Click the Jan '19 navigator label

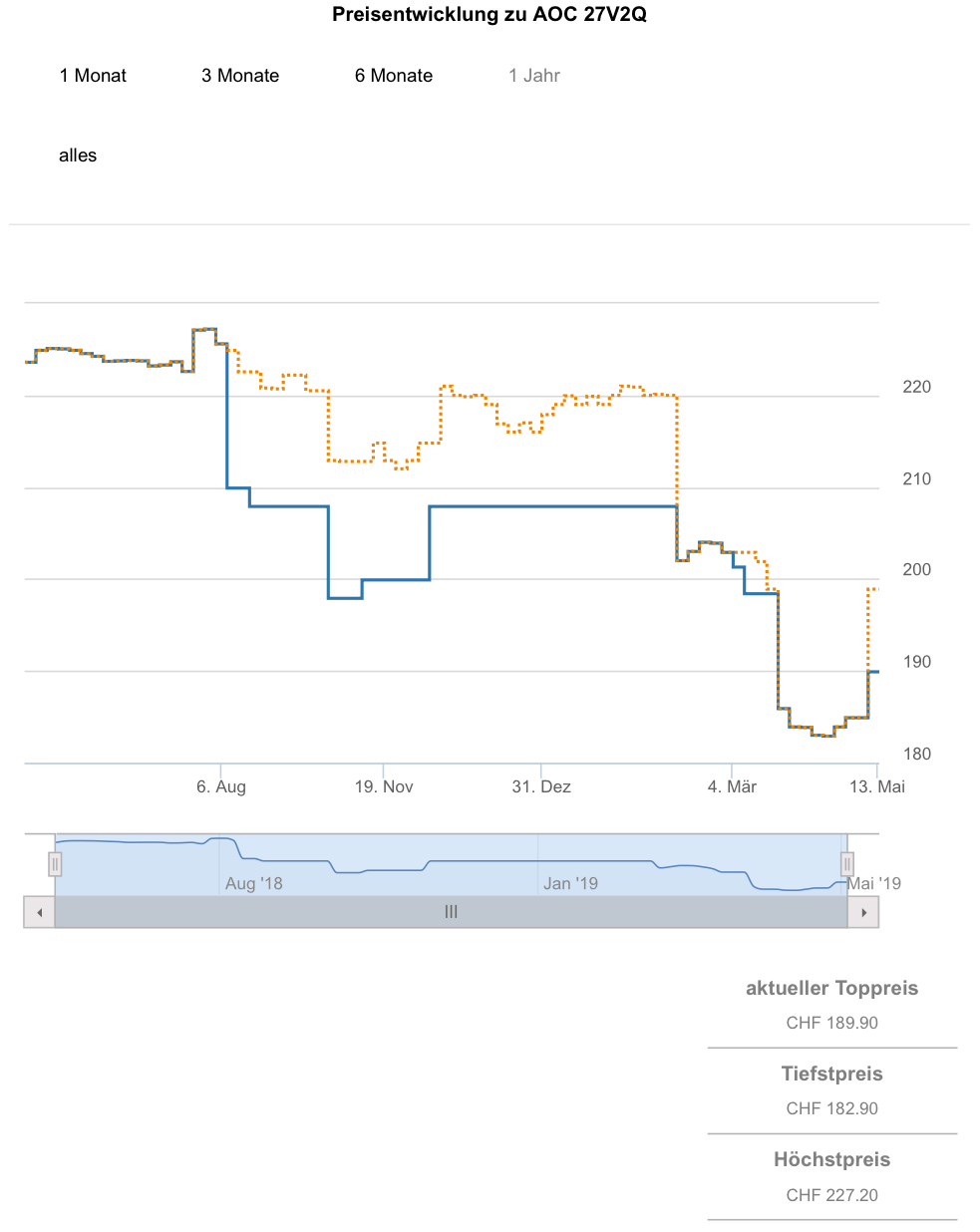(x=571, y=883)
